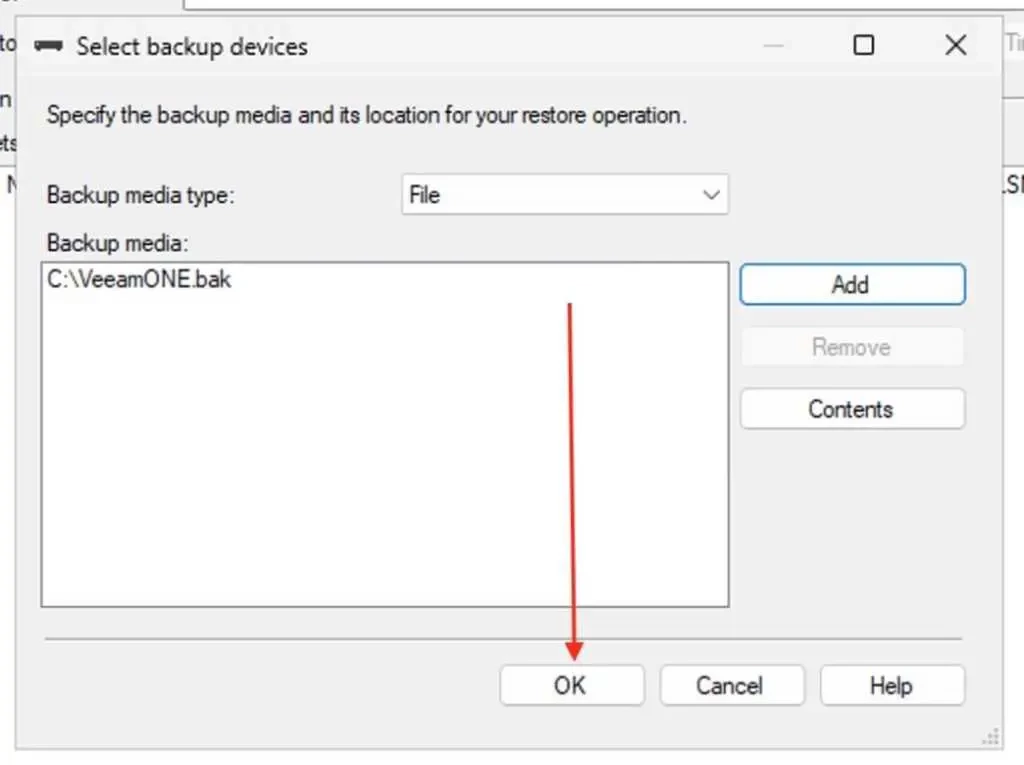1024x765 pixels.
Task: Minimize the Select backup devices dialog
Action: click(x=773, y=46)
